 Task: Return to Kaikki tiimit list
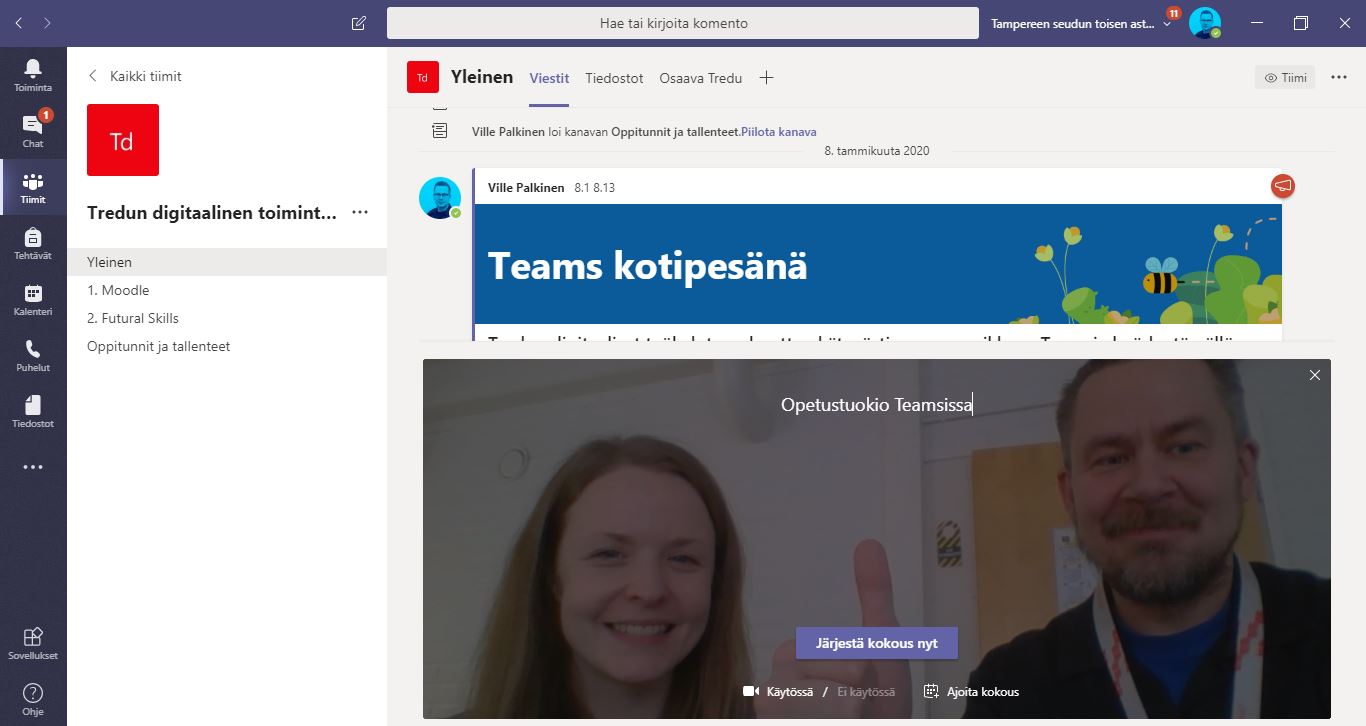coord(135,76)
